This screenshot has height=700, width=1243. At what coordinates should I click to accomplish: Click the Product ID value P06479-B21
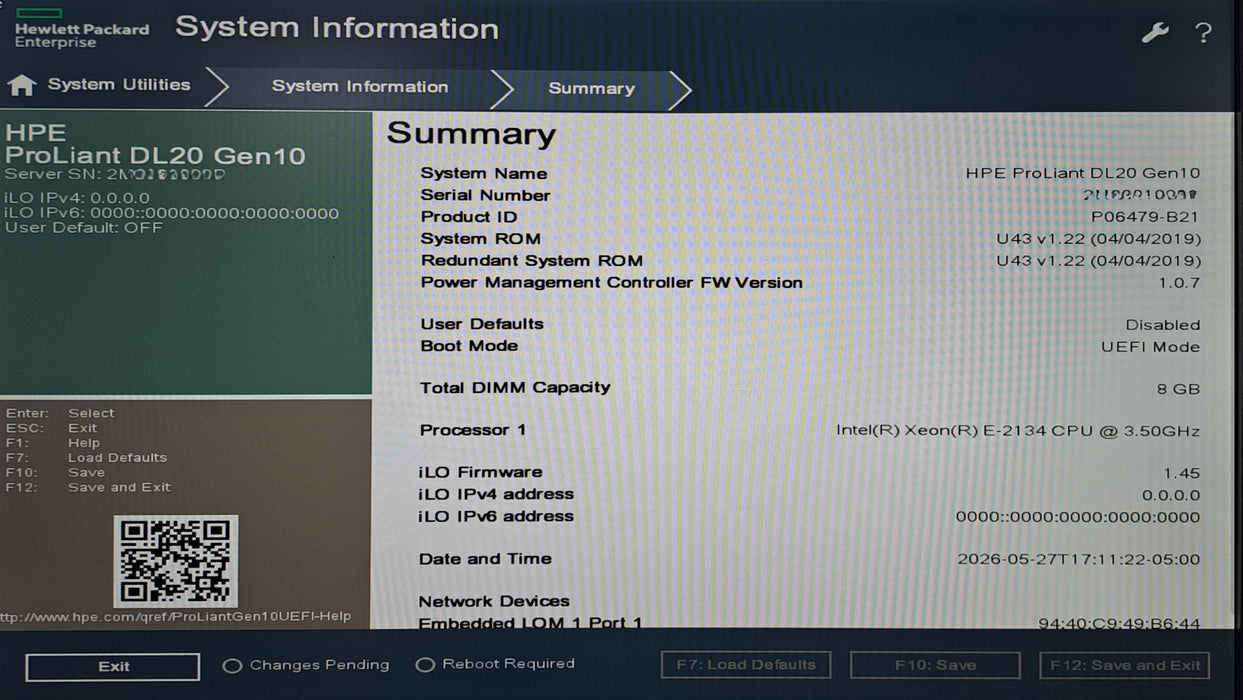[1145, 217]
